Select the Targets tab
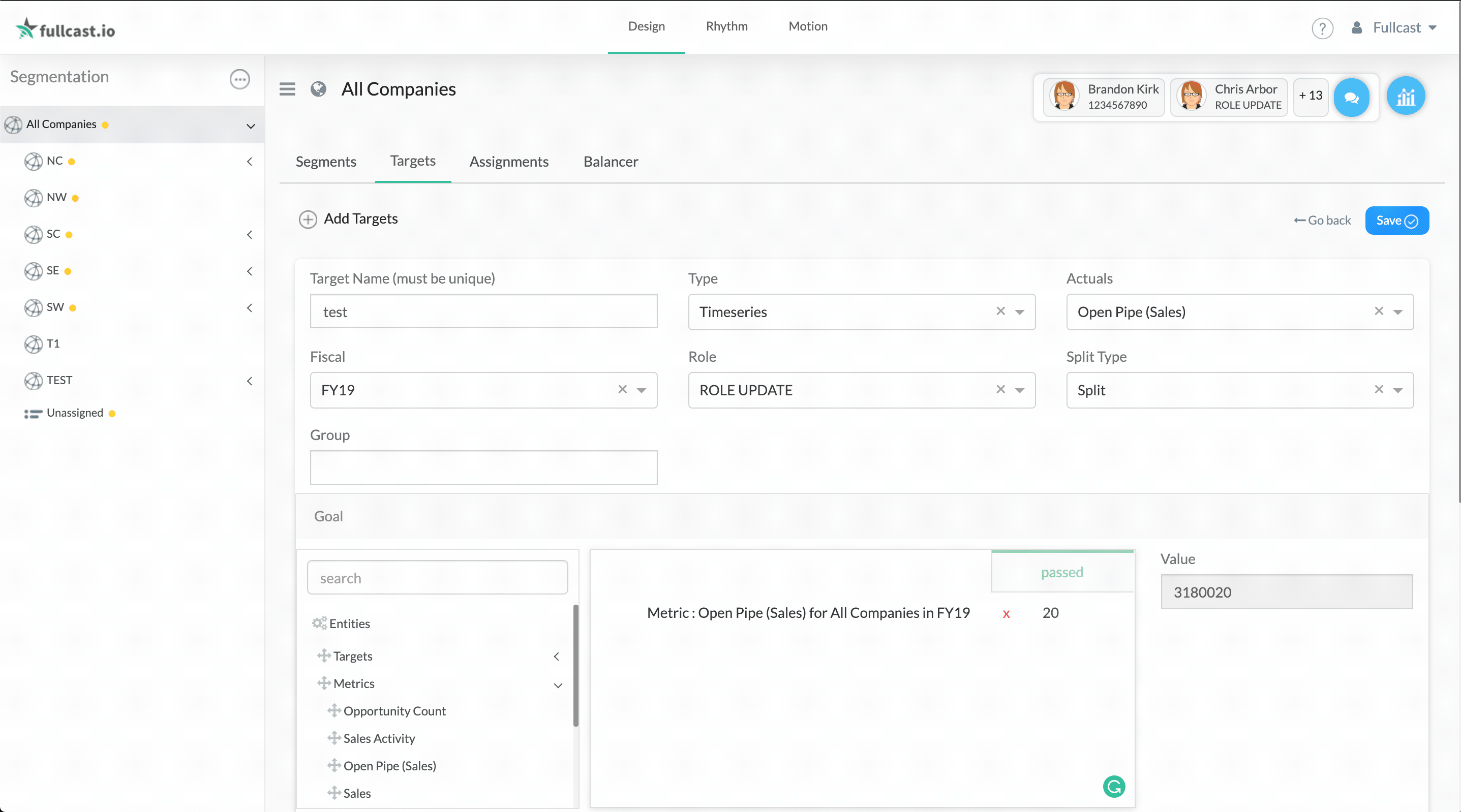Screen dimensions: 1461x812 (413, 161)
